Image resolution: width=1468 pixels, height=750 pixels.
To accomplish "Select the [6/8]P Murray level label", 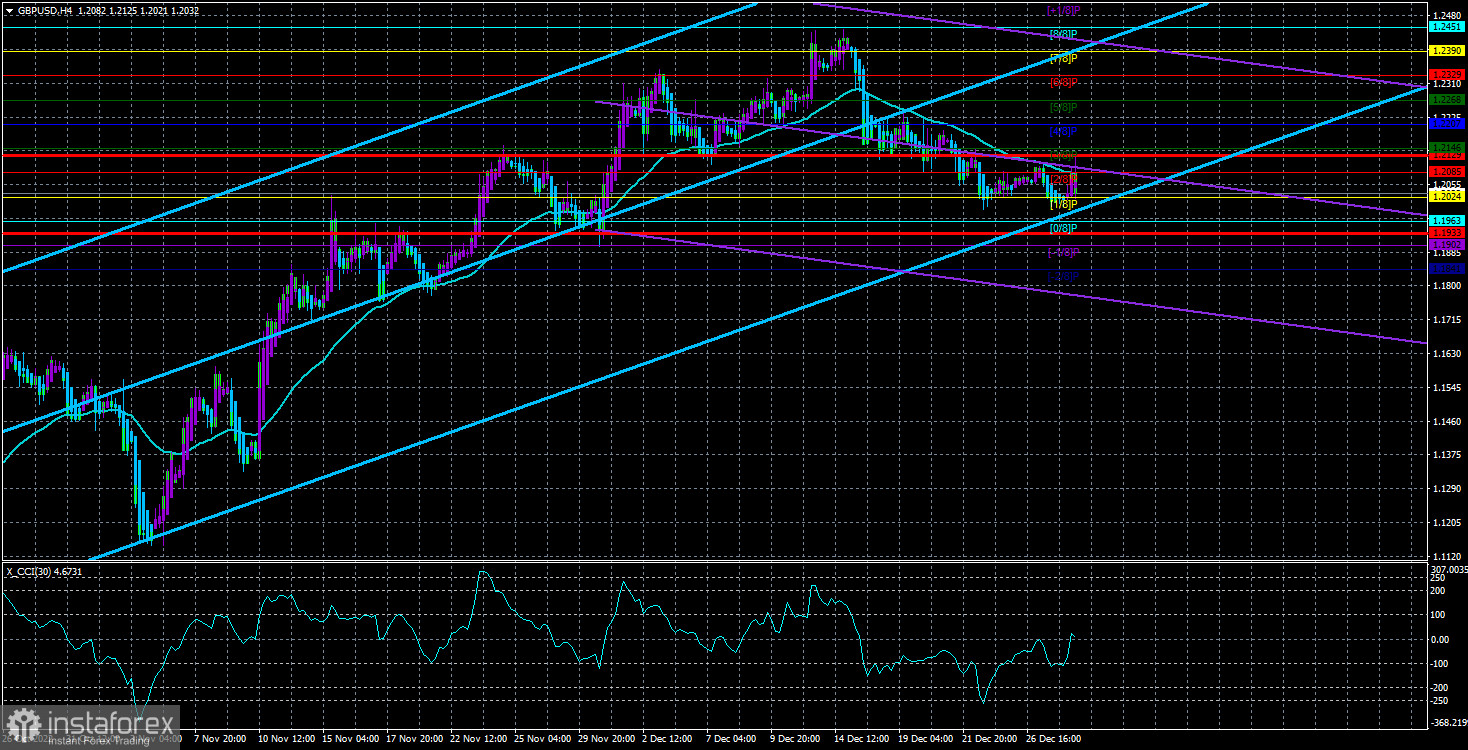I will [x=1063, y=82].
